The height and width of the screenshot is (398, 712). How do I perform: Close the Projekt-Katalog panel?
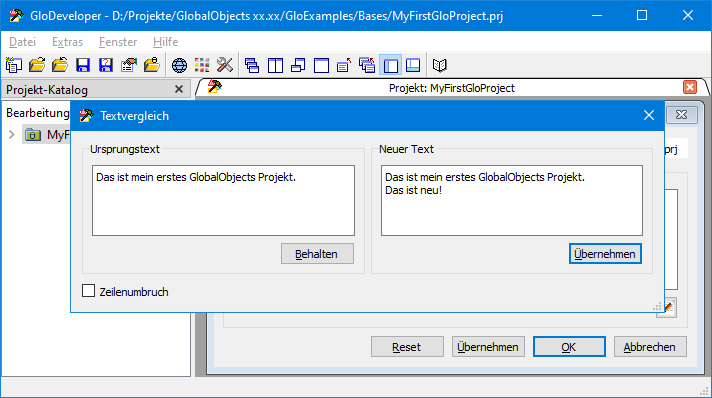pyautogui.click(x=179, y=89)
